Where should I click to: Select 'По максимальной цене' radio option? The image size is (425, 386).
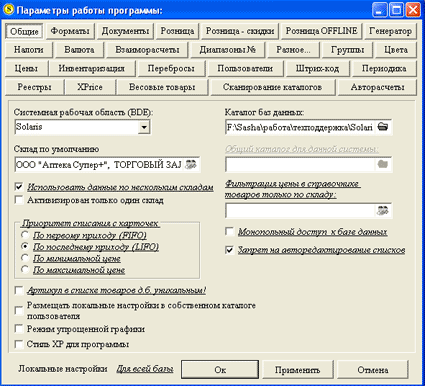[x=25, y=269]
